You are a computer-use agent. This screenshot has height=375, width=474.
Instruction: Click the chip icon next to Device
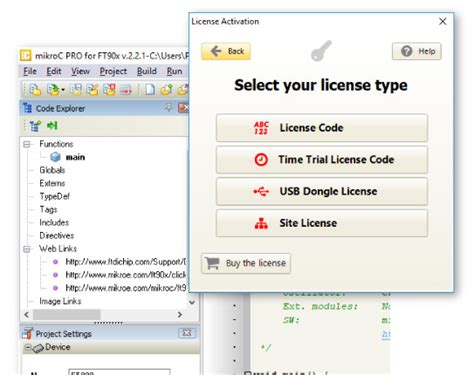pyautogui.click(x=38, y=348)
